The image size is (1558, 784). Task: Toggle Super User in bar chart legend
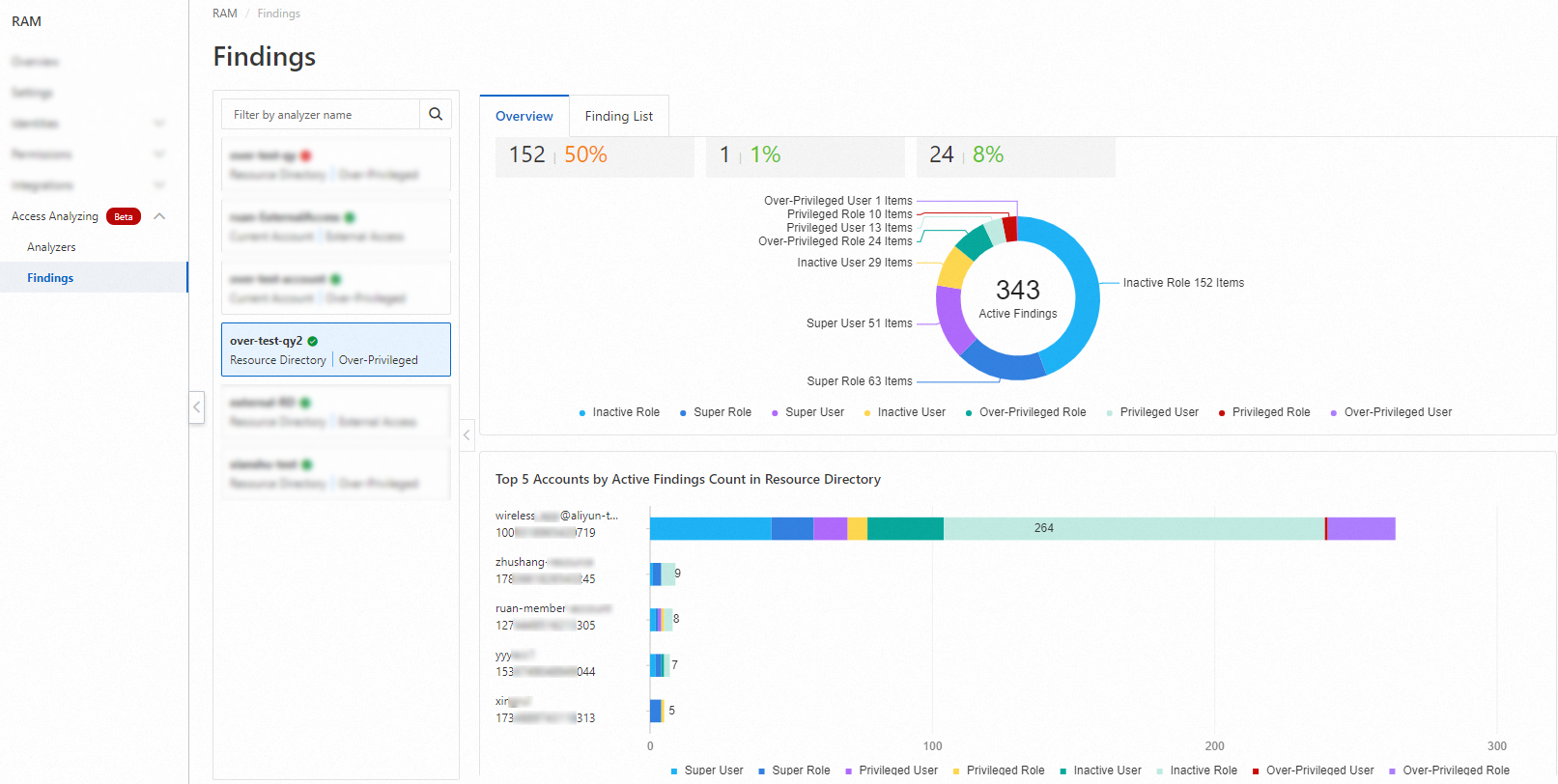pyautogui.click(x=707, y=770)
